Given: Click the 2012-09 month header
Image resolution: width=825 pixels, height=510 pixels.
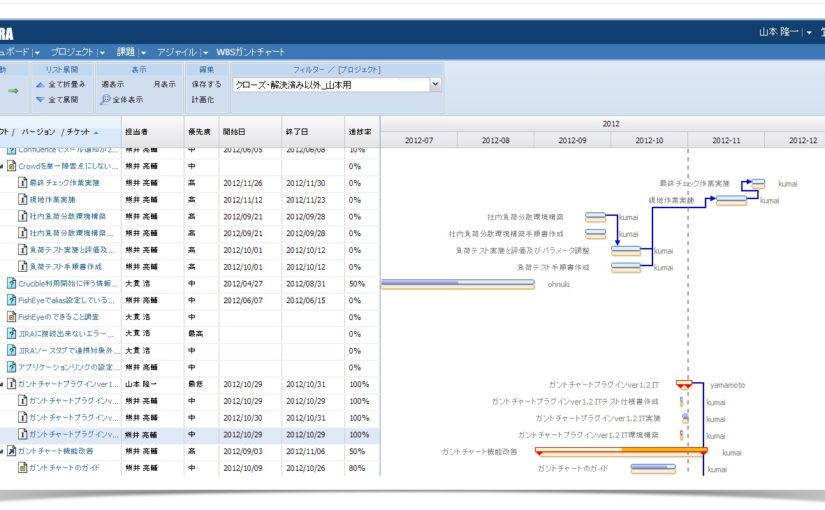Looking at the screenshot, I should click(x=572, y=141).
